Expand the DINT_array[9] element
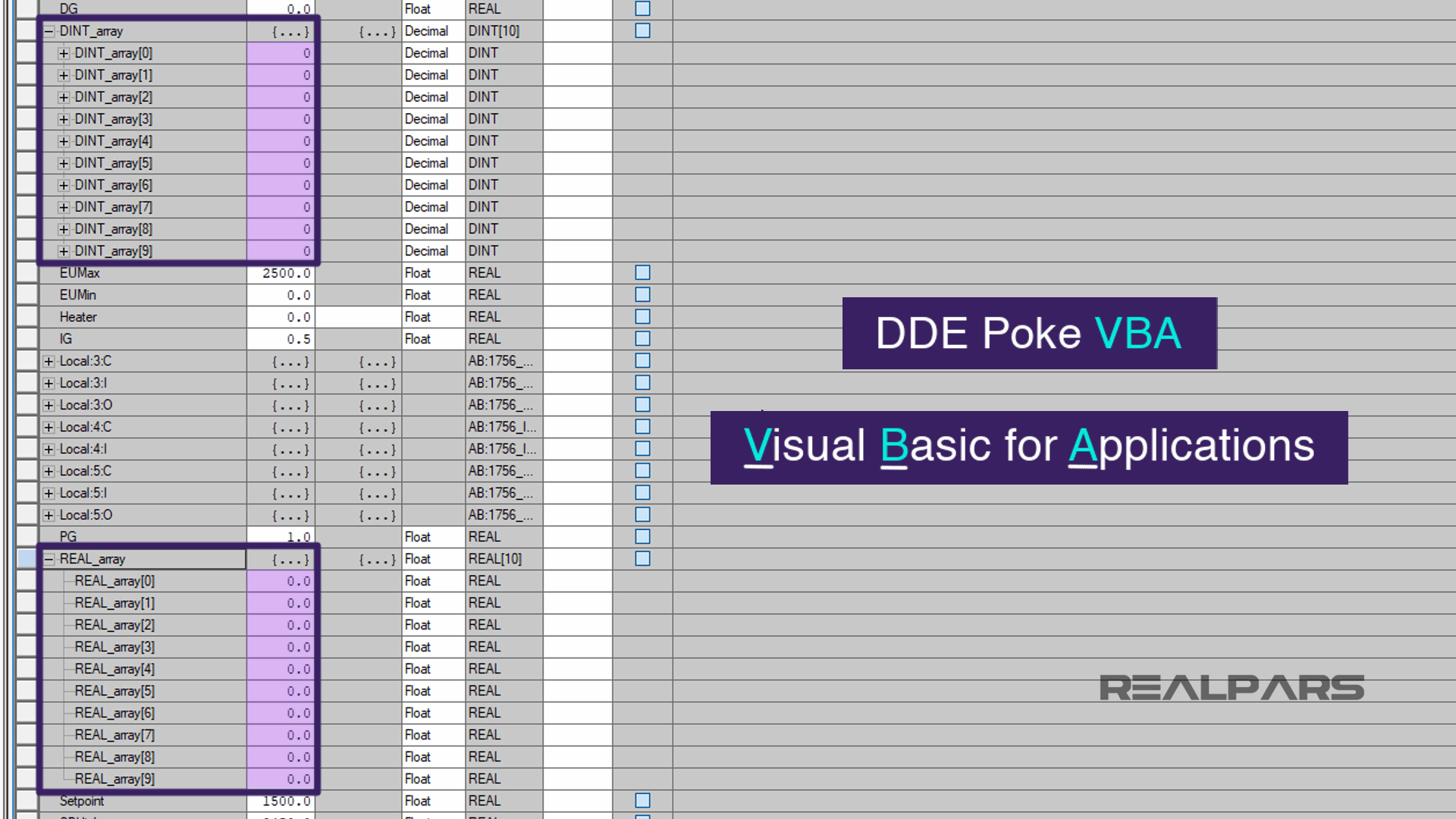Viewport: 1456px width, 819px height. coord(64,251)
